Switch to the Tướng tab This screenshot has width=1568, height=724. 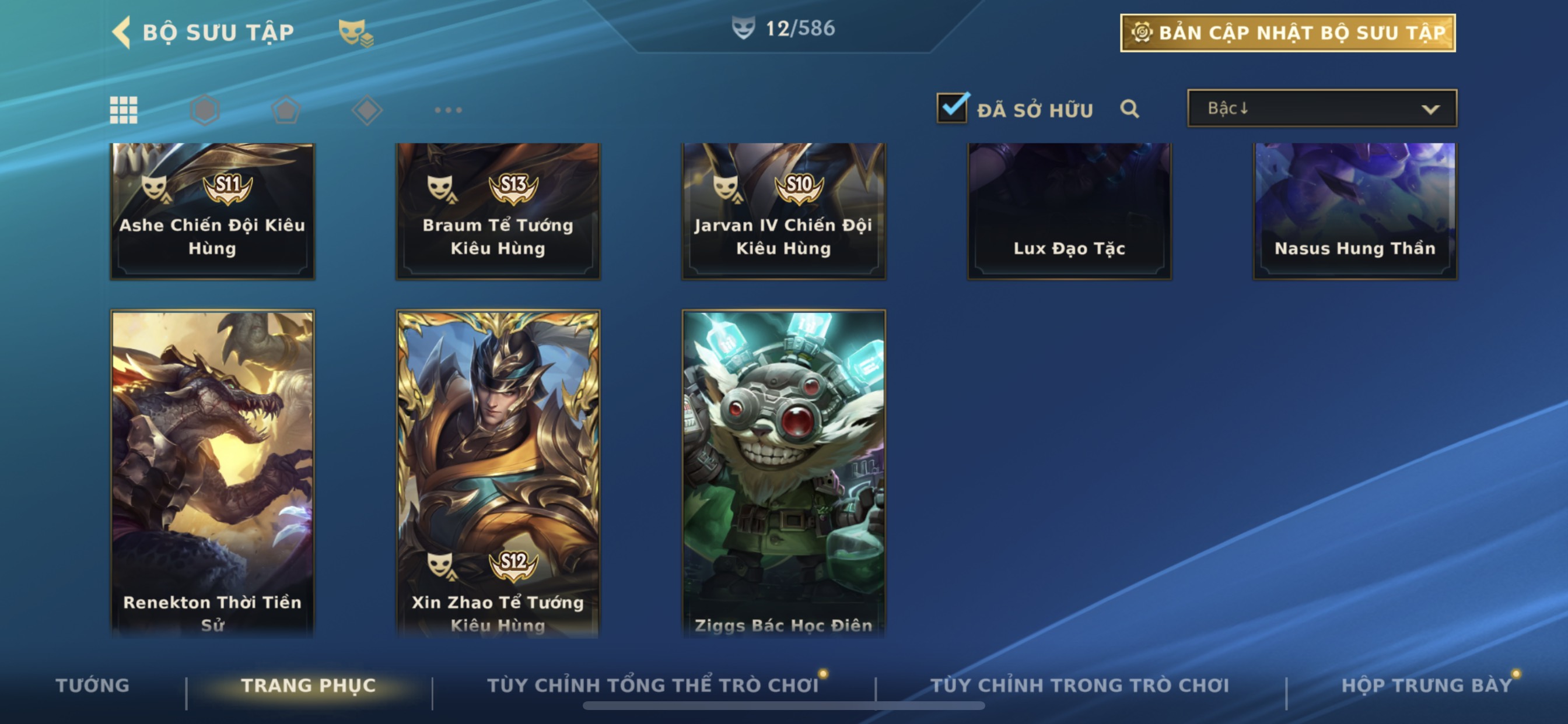tap(93, 686)
